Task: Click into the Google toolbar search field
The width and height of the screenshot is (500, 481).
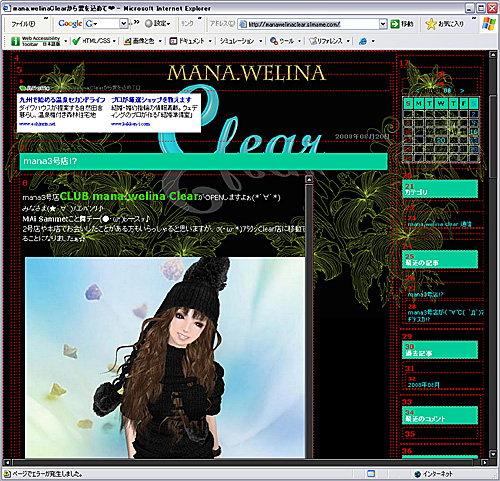Action: click(x=105, y=23)
